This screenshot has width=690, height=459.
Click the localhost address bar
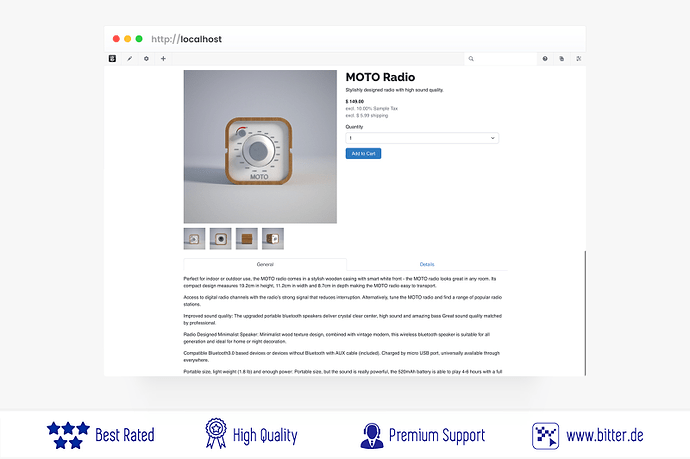(x=187, y=39)
